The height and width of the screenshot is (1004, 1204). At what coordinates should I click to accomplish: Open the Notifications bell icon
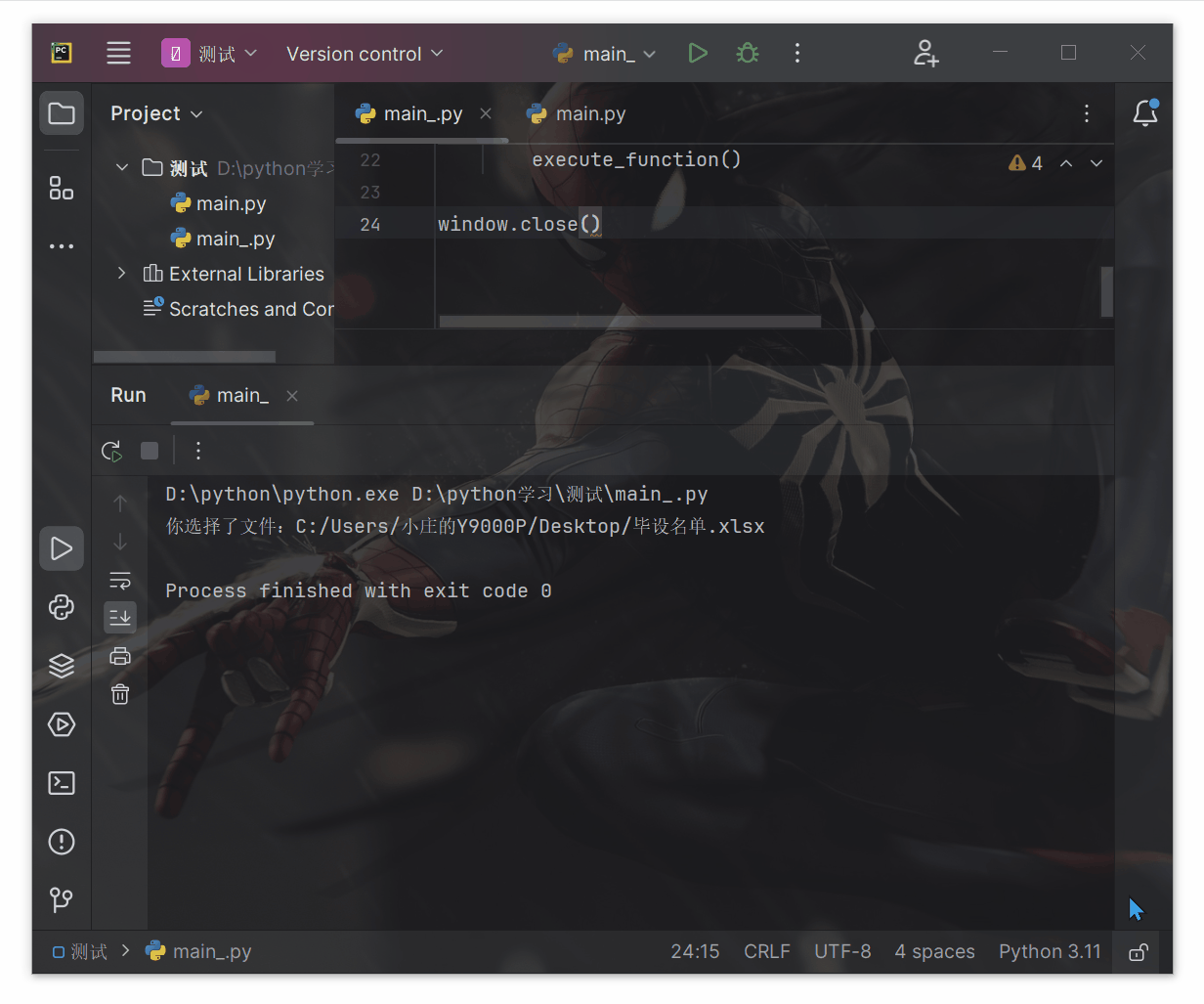(x=1145, y=113)
